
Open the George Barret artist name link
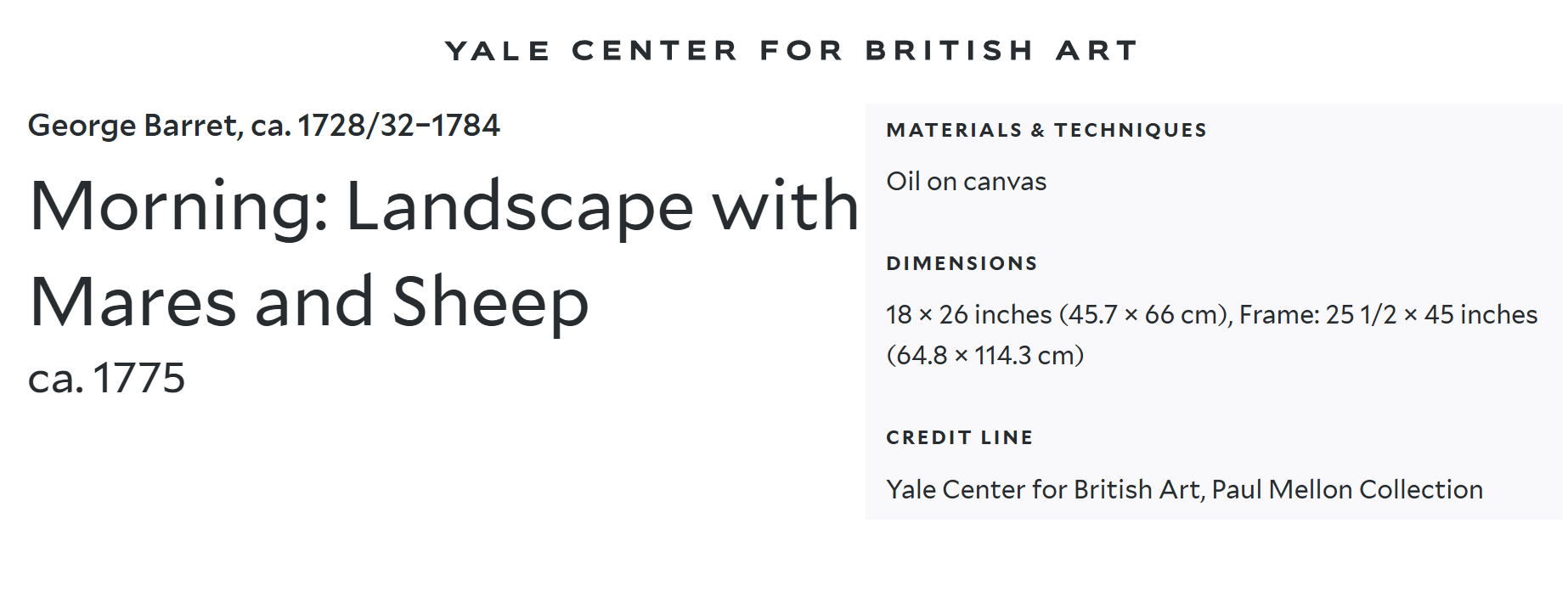(133, 126)
